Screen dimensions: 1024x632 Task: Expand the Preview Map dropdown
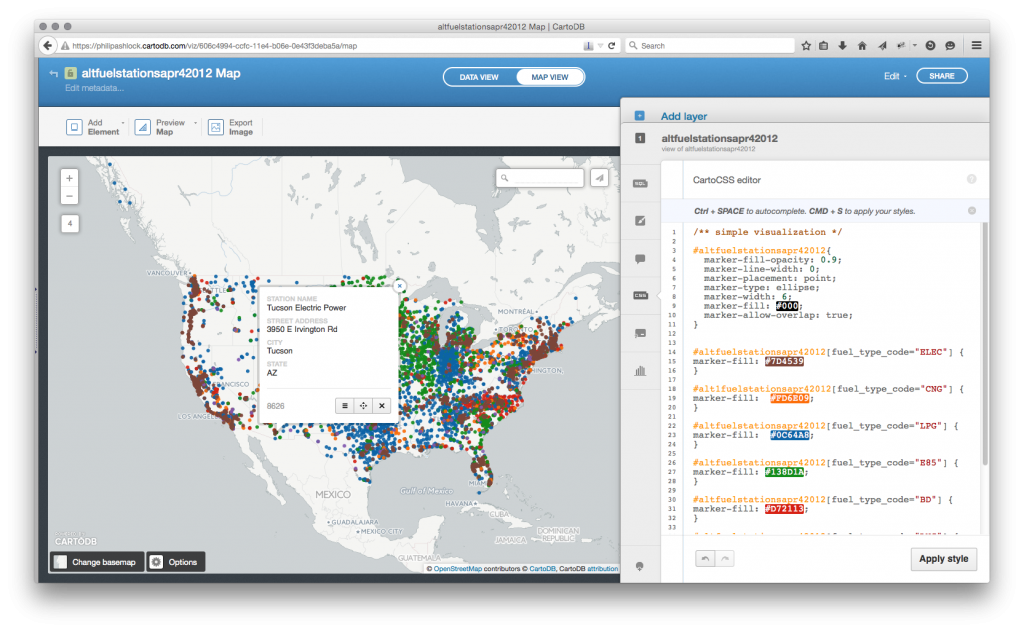(195, 123)
